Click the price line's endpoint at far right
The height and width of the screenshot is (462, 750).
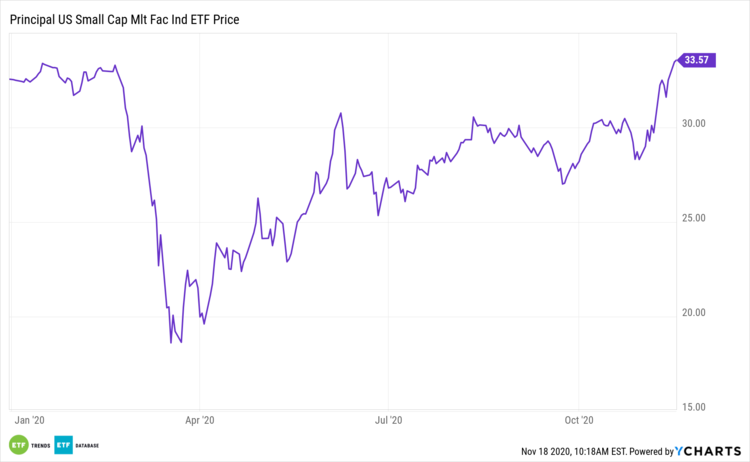tap(676, 61)
